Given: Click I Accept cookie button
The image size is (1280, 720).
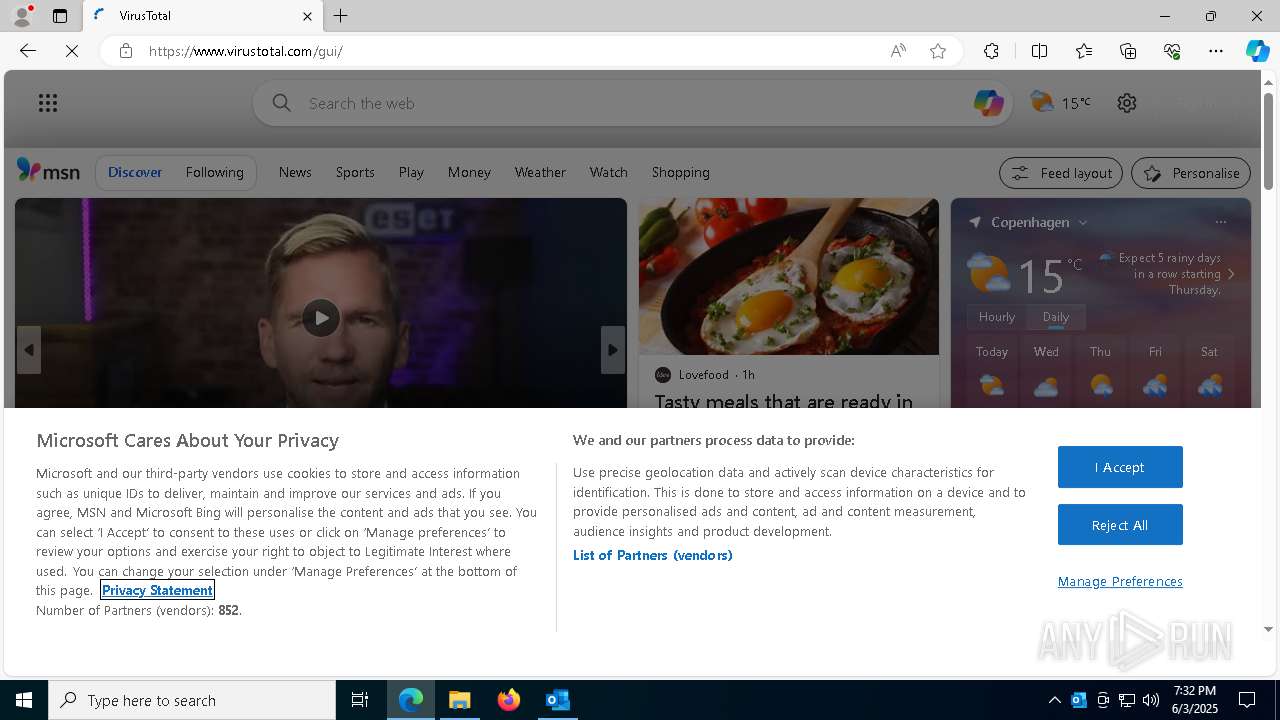Looking at the screenshot, I should (x=1120, y=467).
